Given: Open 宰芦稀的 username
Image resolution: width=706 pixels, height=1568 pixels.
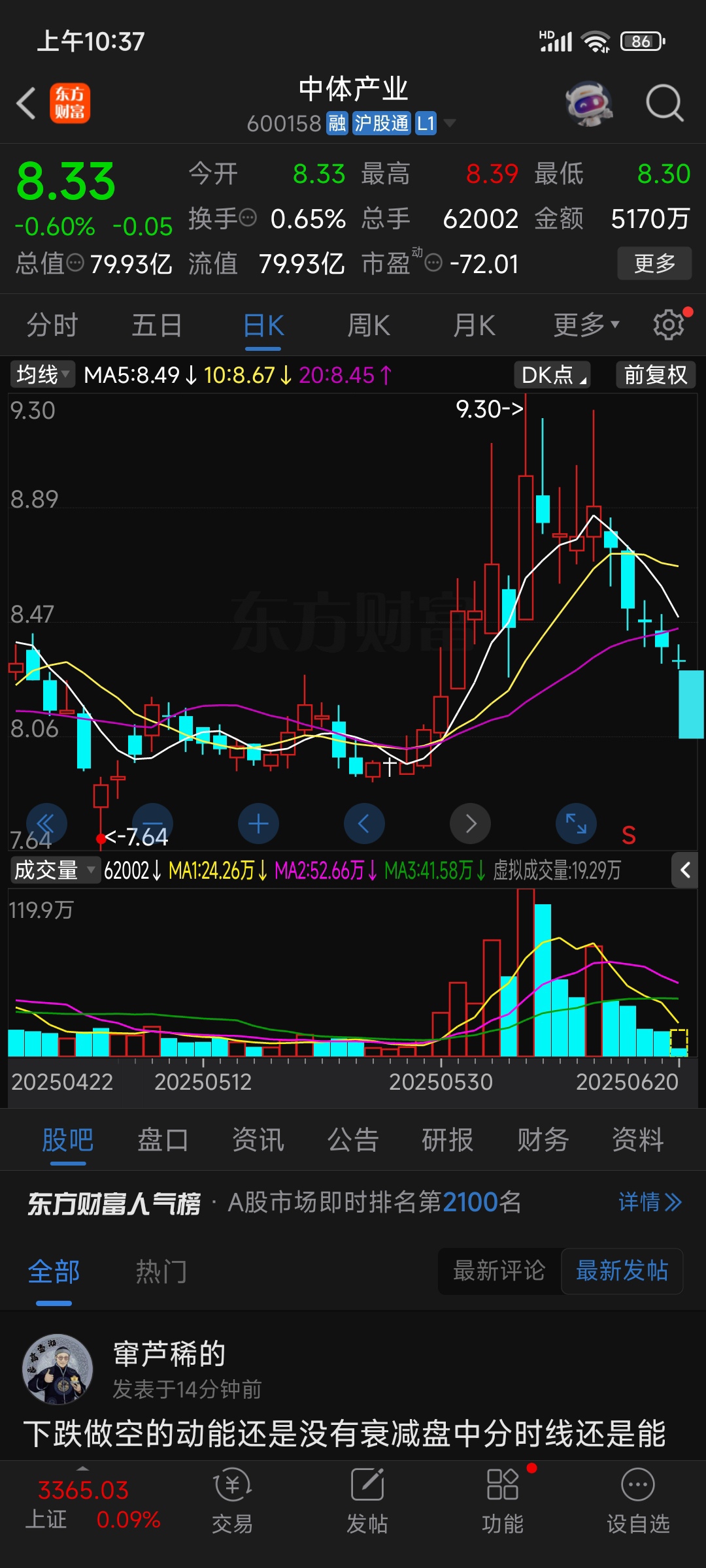Looking at the screenshot, I should [x=169, y=1354].
